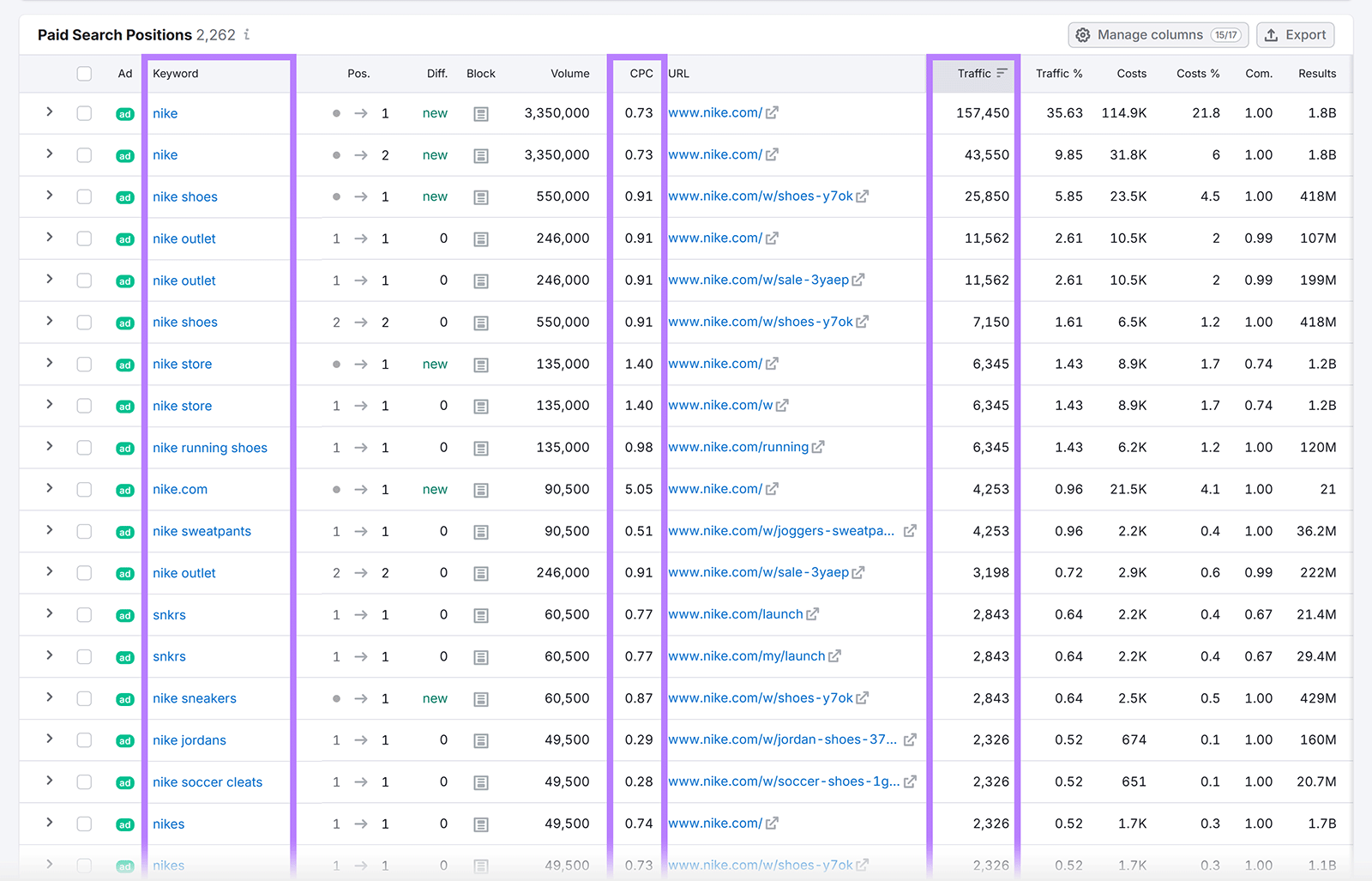Check the checkbox for the nike outlet row
Screen dimensions: 1372x881
[x=84, y=238]
